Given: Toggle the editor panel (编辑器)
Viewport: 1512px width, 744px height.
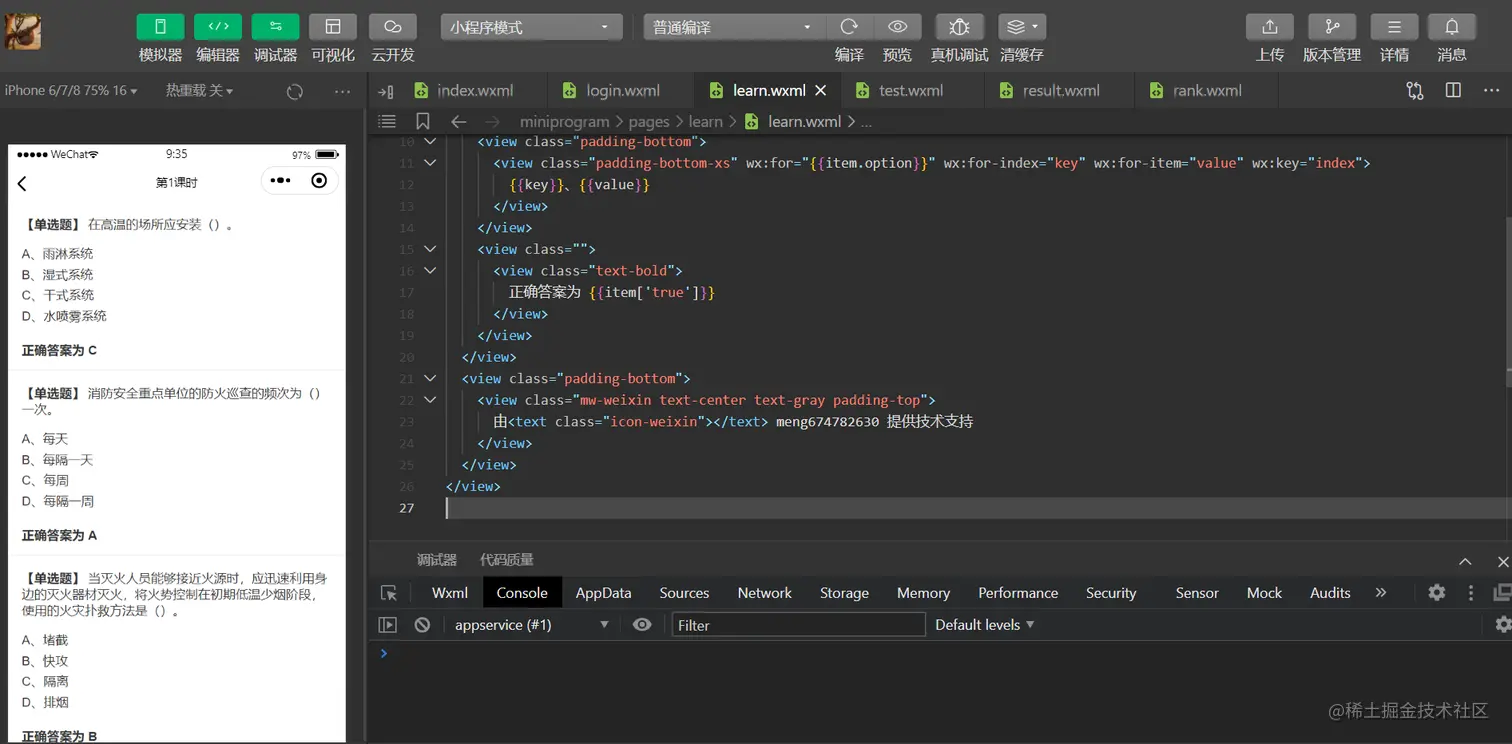Looking at the screenshot, I should 218,27.
